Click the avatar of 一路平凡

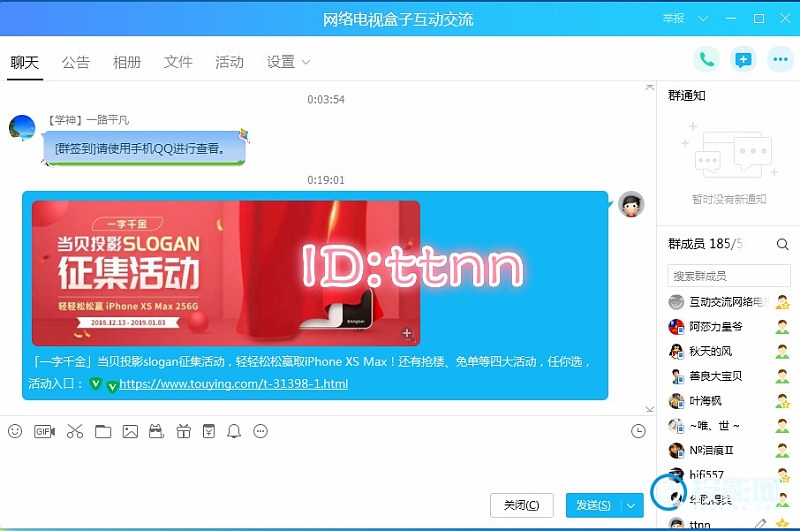[22, 128]
